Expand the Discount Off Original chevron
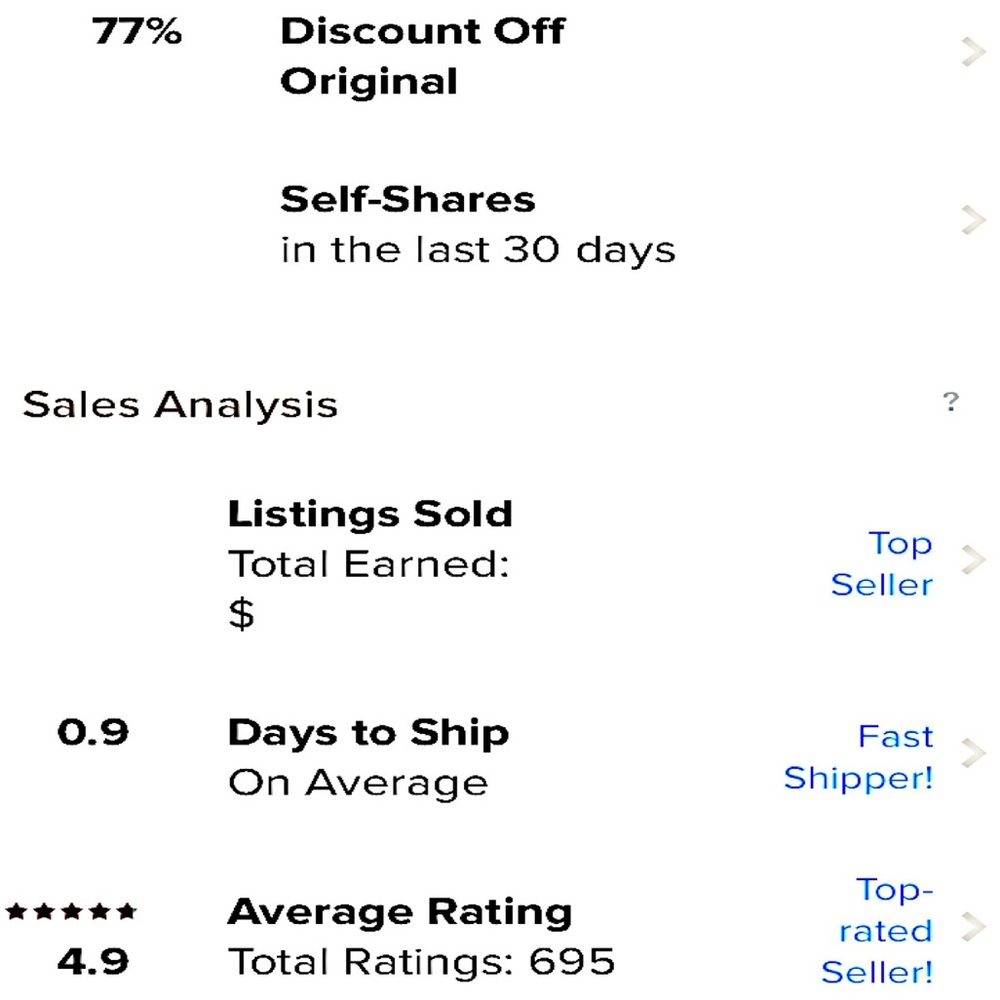 tap(973, 52)
